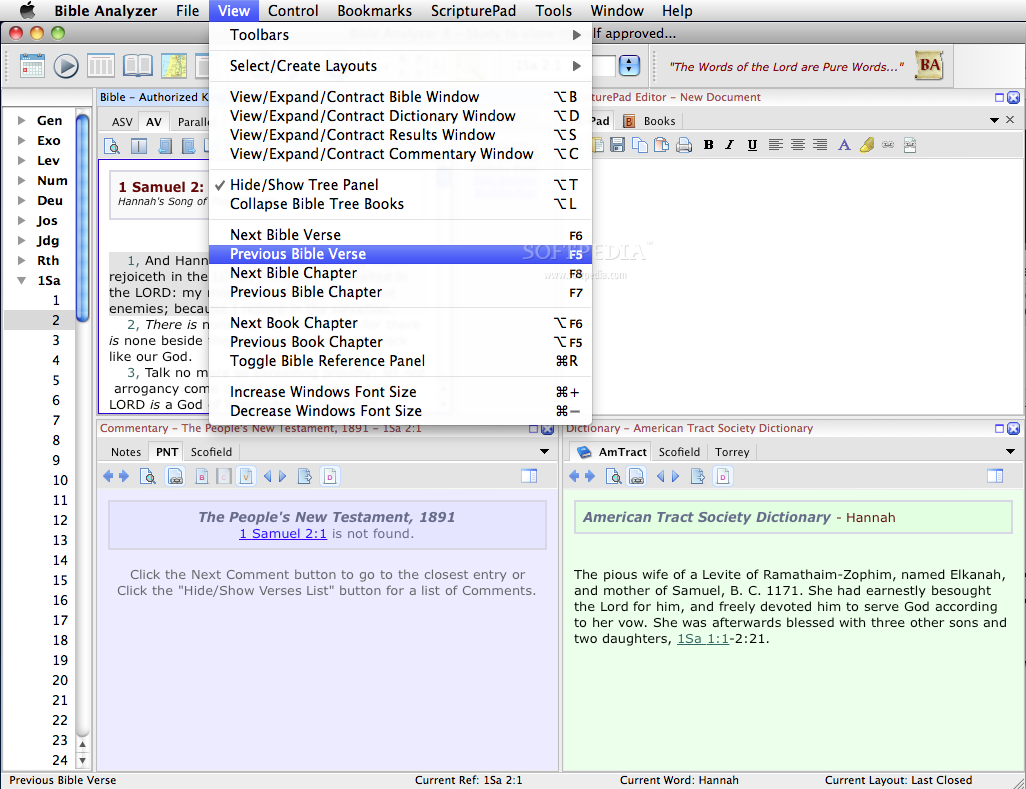The height and width of the screenshot is (789, 1026).
Task: Open Select/Create Layouts submenu
Action: pos(400,65)
